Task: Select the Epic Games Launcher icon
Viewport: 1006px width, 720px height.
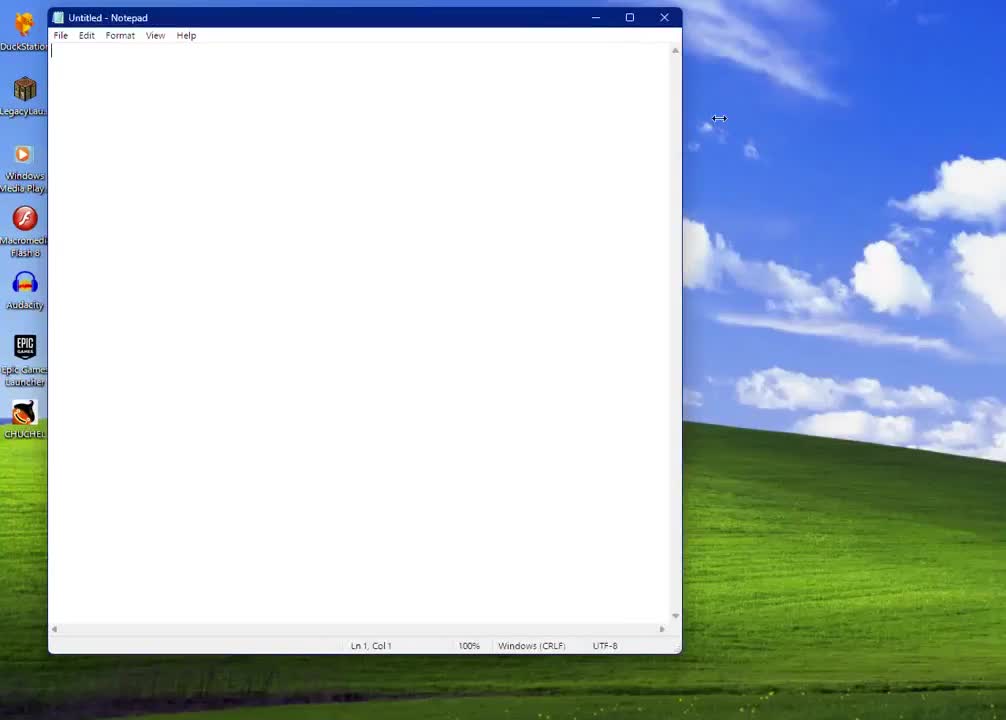Action: pyautogui.click(x=24, y=348)
